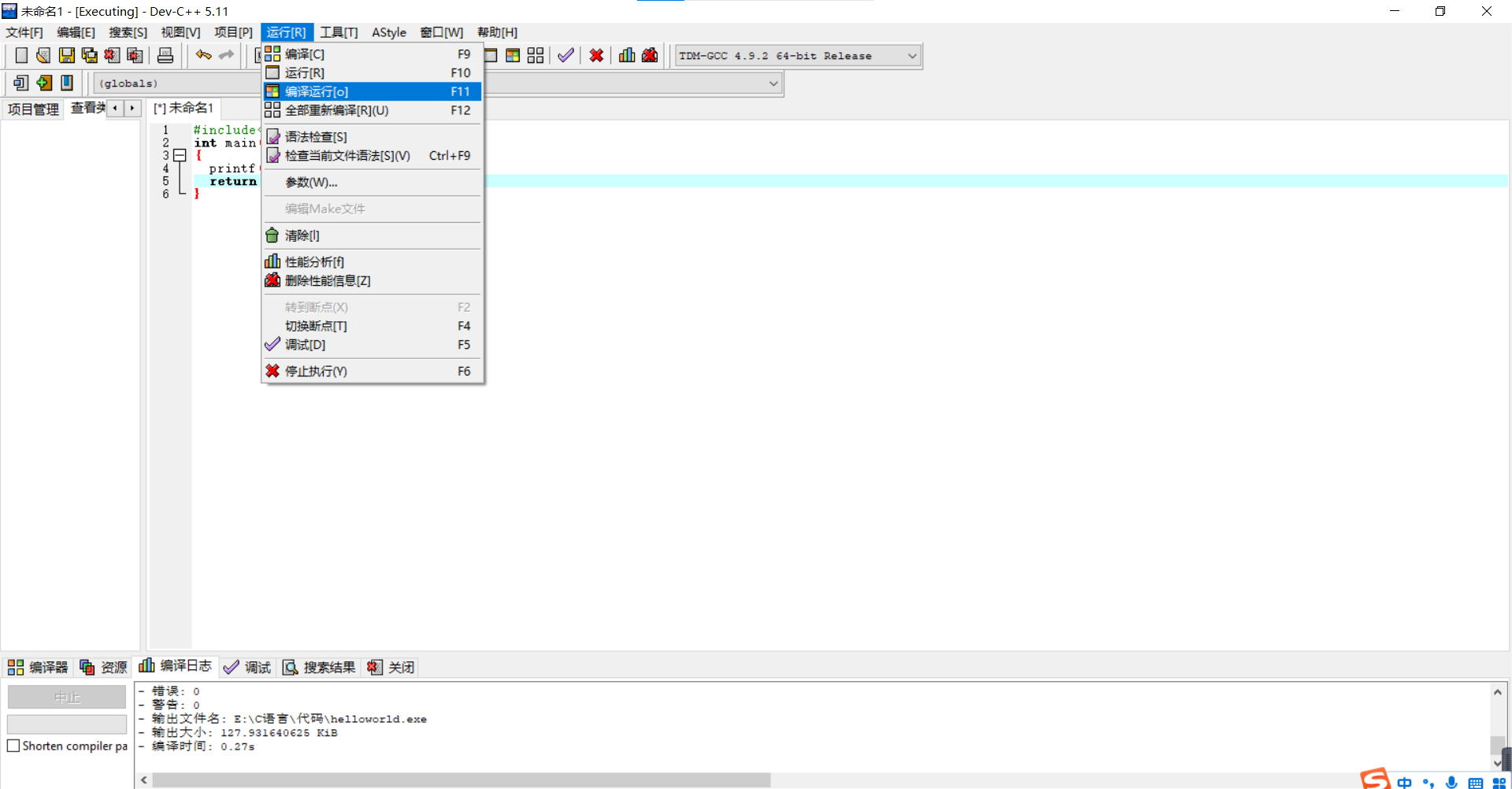
Task: Switch to the 编译日志 bottom tab
Action: click(x=176, y=666)
